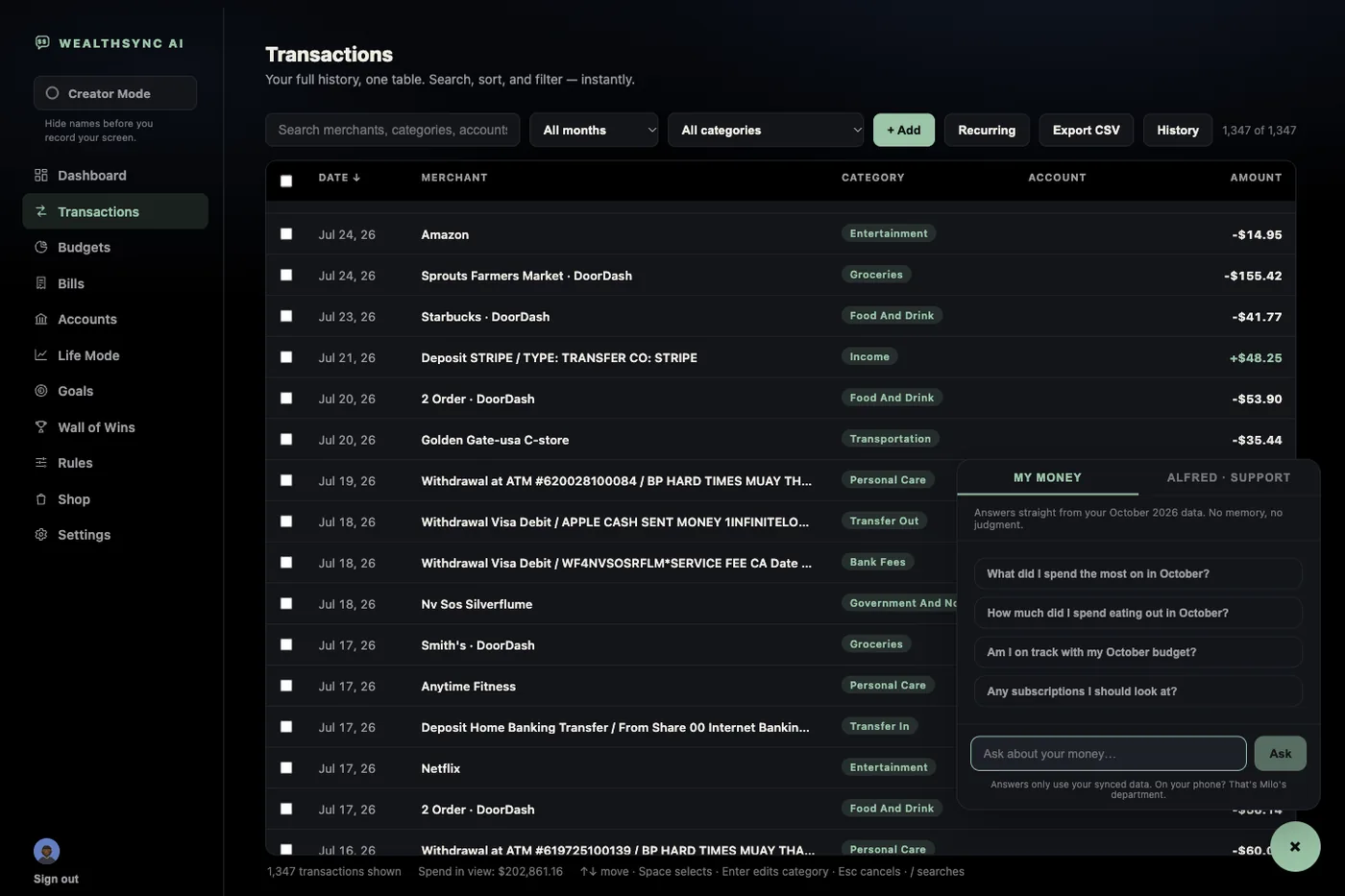Change Amazon's Entertainment category tag

(889, 233)
